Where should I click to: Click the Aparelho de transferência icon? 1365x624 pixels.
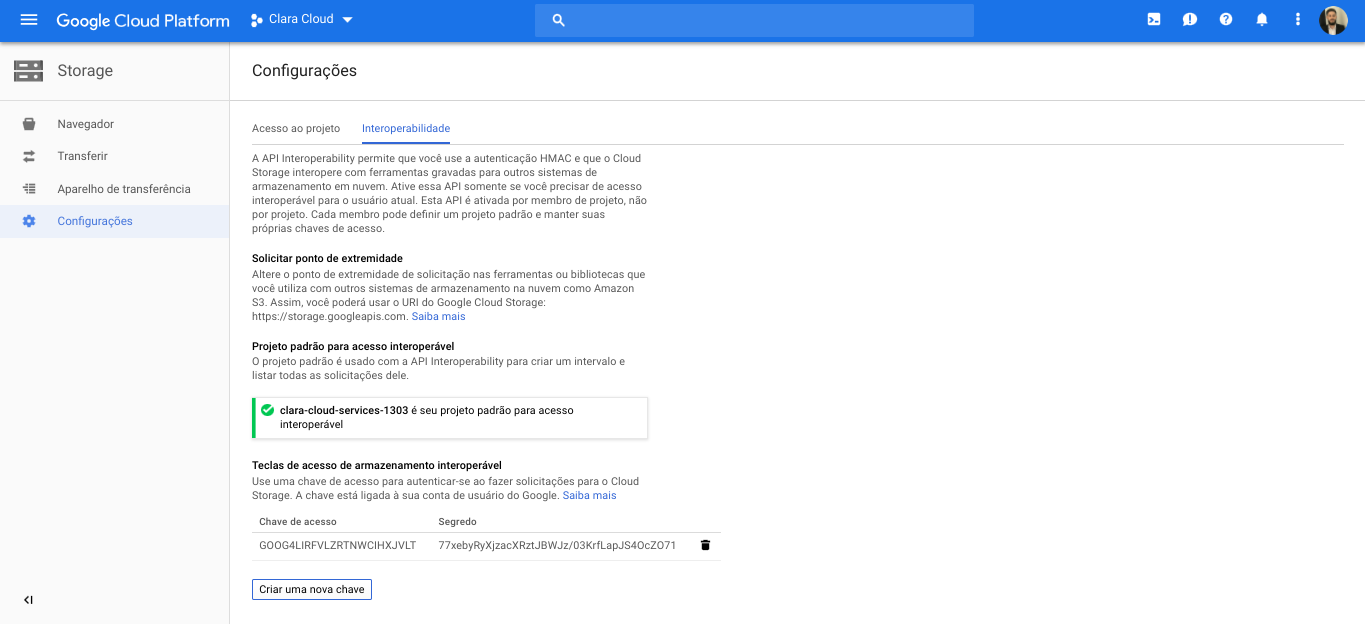[x=29, y=189]
